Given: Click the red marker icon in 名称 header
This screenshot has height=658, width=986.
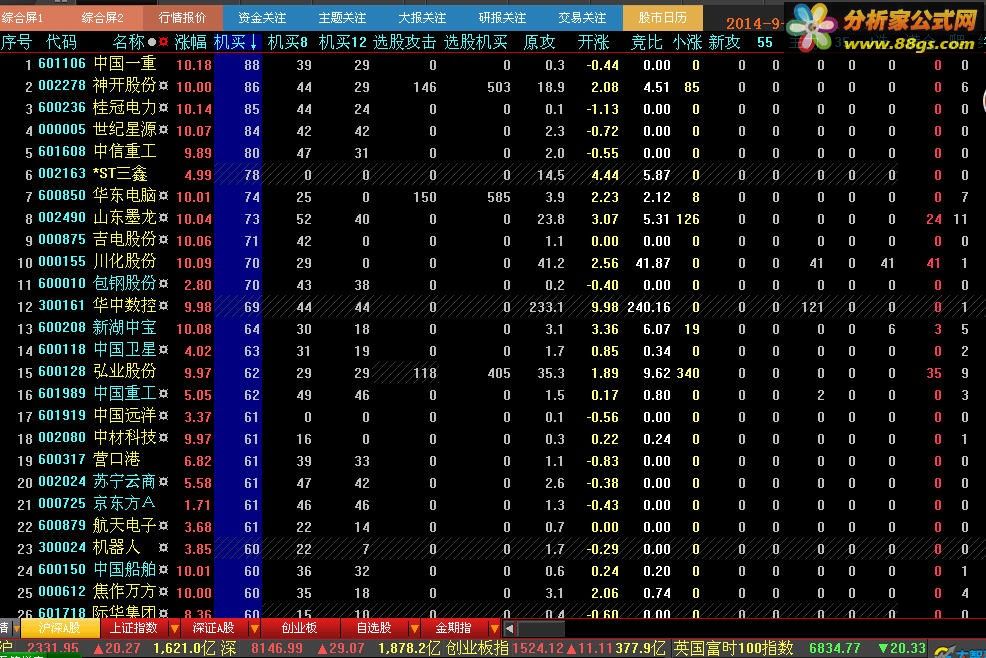Looking at the screenshot, I should (163, 42).
